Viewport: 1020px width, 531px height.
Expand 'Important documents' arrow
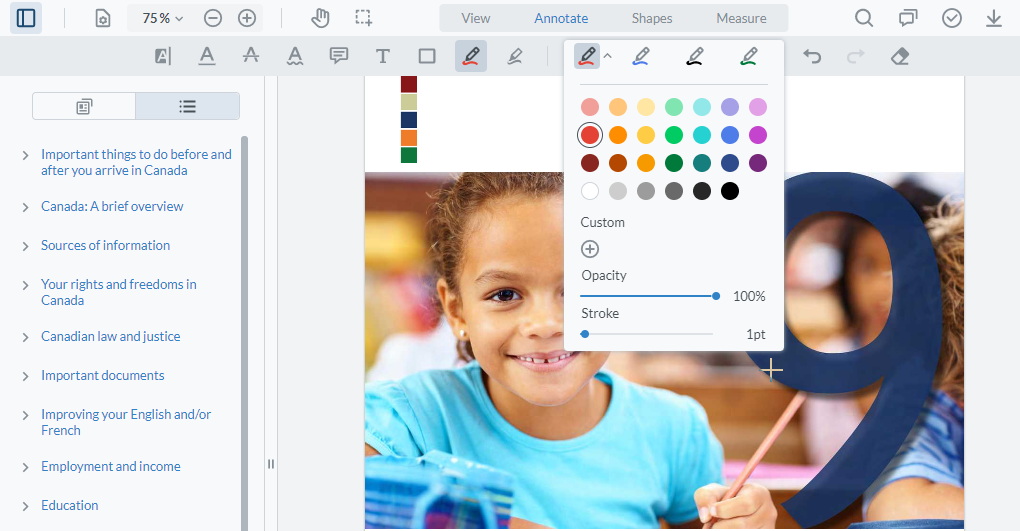pyautogui.click(x=25, y=376)
